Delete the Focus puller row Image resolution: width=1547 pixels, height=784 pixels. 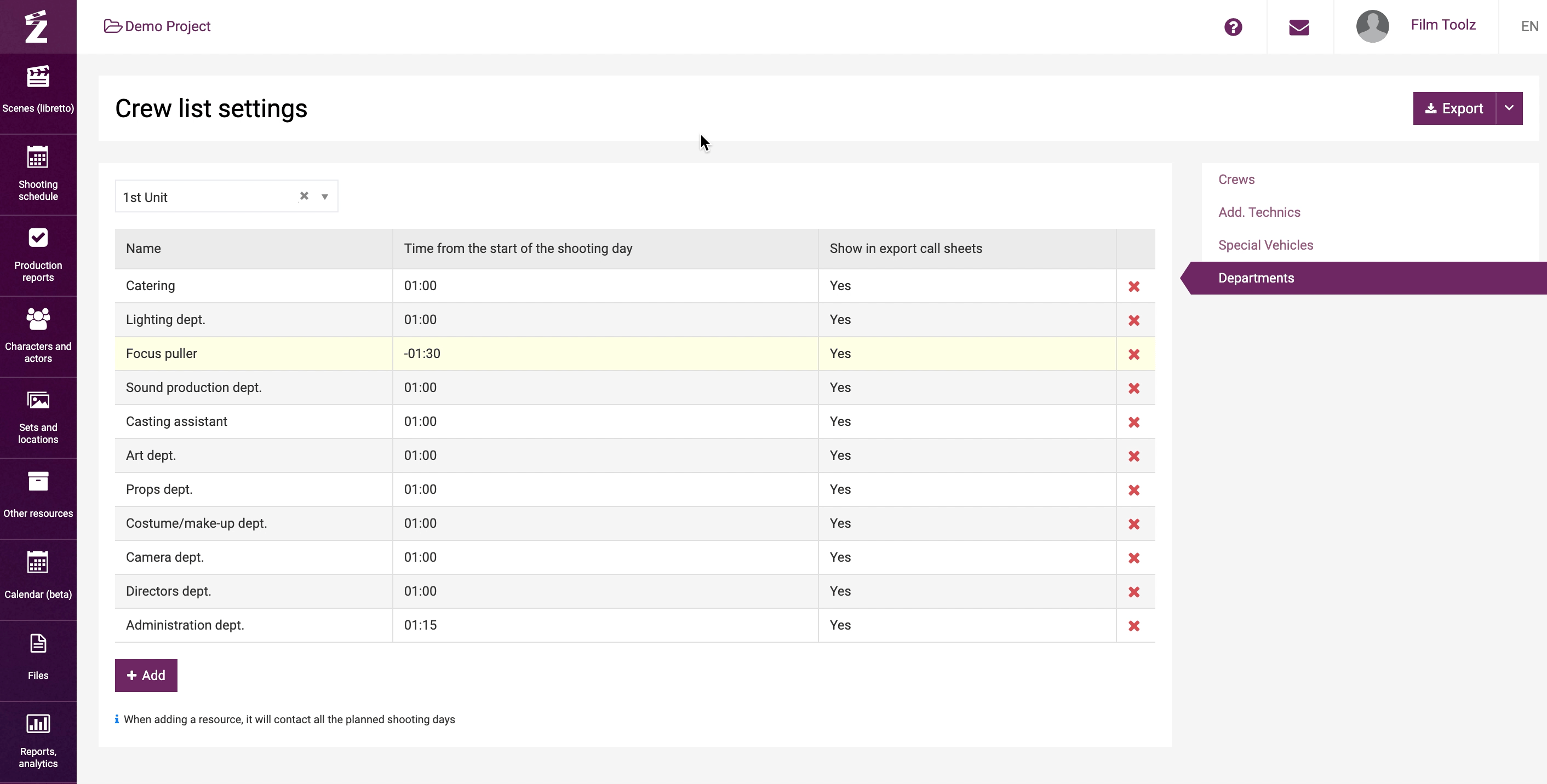click(1134, 354)
